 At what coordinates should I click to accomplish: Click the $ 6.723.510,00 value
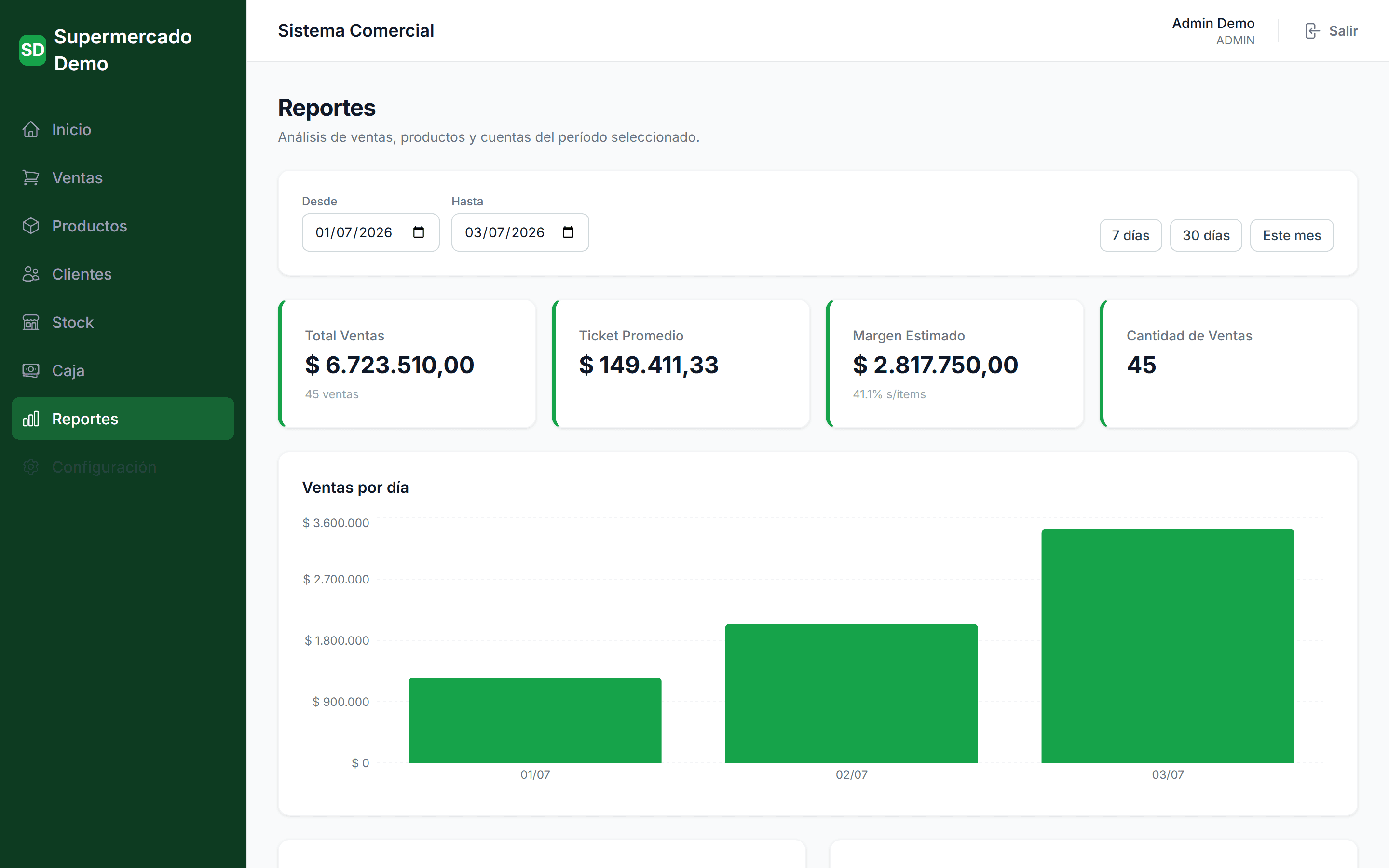[x=389, y=365]
